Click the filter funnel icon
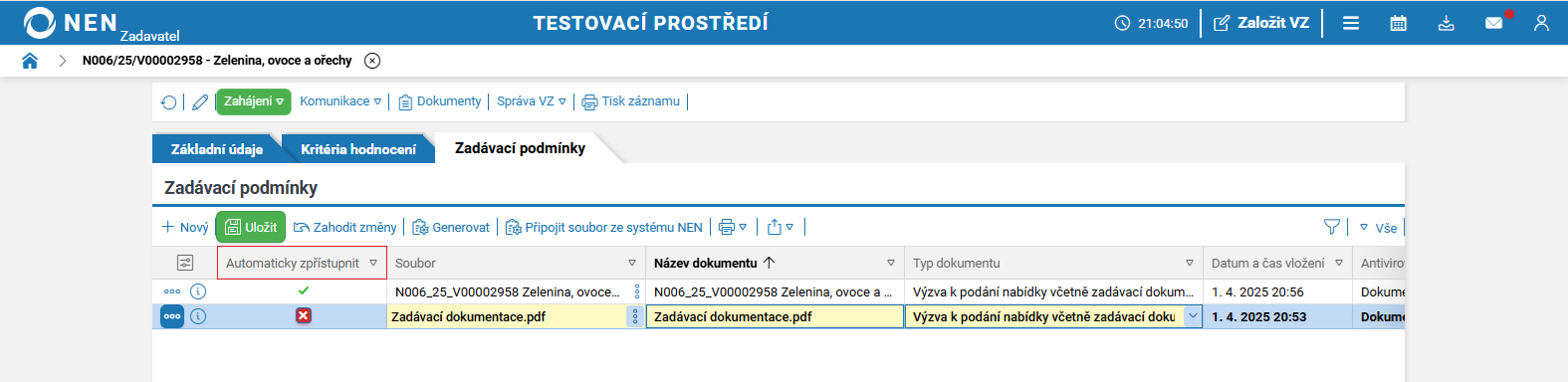This screenshot has width=1568, height=382. click(1332, 228)
